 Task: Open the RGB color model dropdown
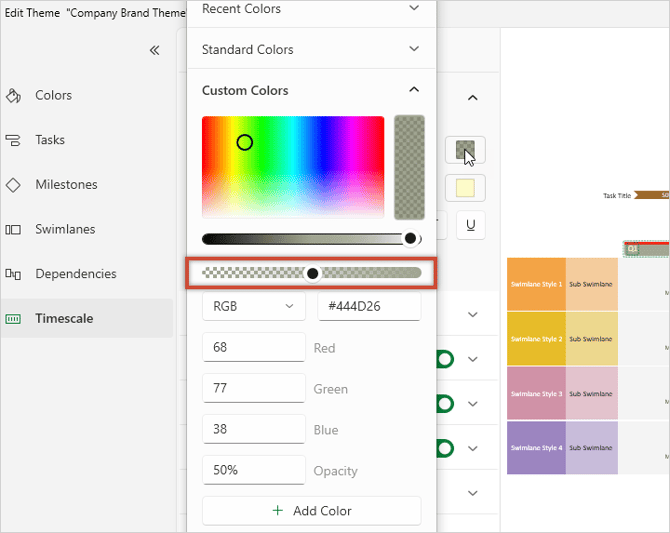click(253, 306)
